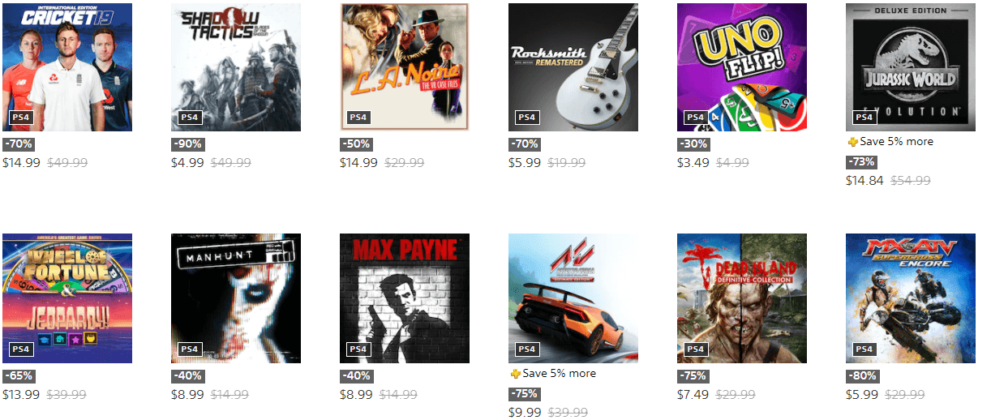The height and width of the screenshot is (420, 991).
Task: Click the -80% badge under MX vs ATV
Action: click(862, 376)
